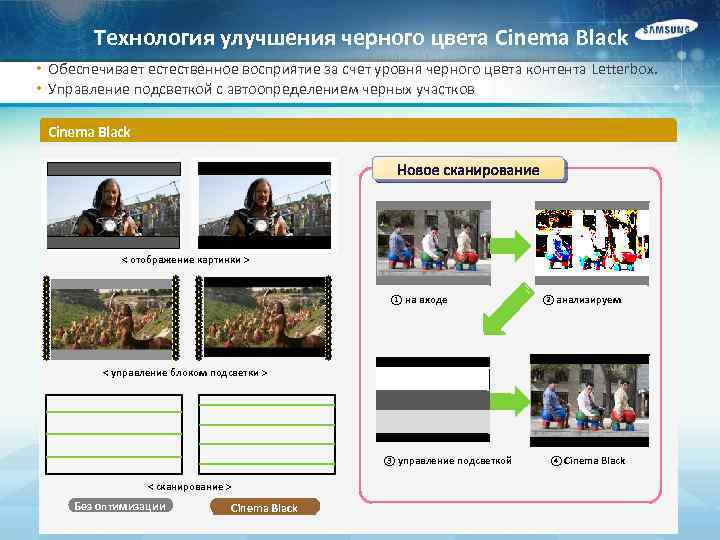Click the scanning diagram with four green lines
The height and width of the screenshot is (540, 720).
(267, 434)
